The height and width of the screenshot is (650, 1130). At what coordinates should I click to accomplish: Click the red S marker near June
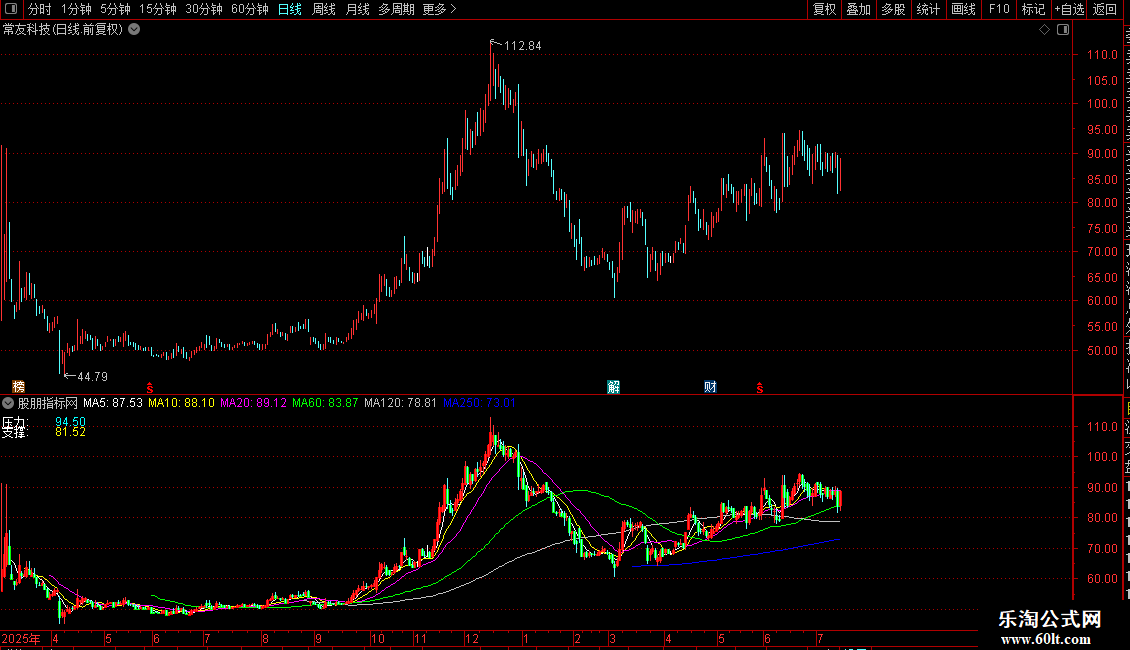click(x=150, y=388)
